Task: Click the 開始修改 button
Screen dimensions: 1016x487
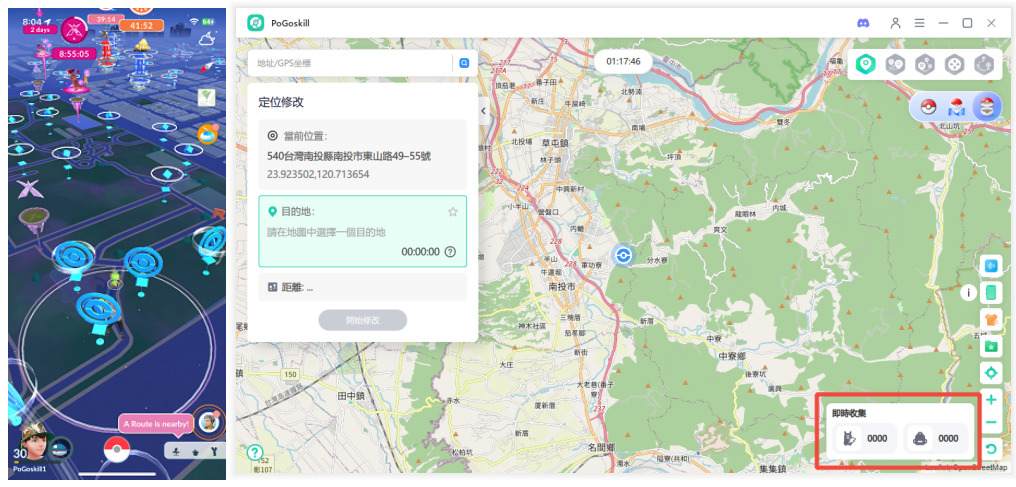Action: coord(363,320)
